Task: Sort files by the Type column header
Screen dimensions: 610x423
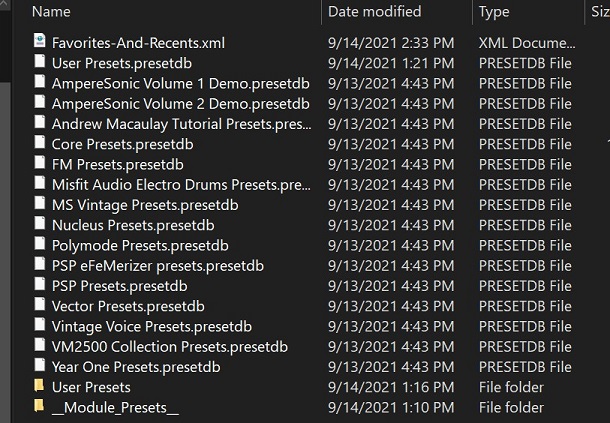Action: point(494,12)
